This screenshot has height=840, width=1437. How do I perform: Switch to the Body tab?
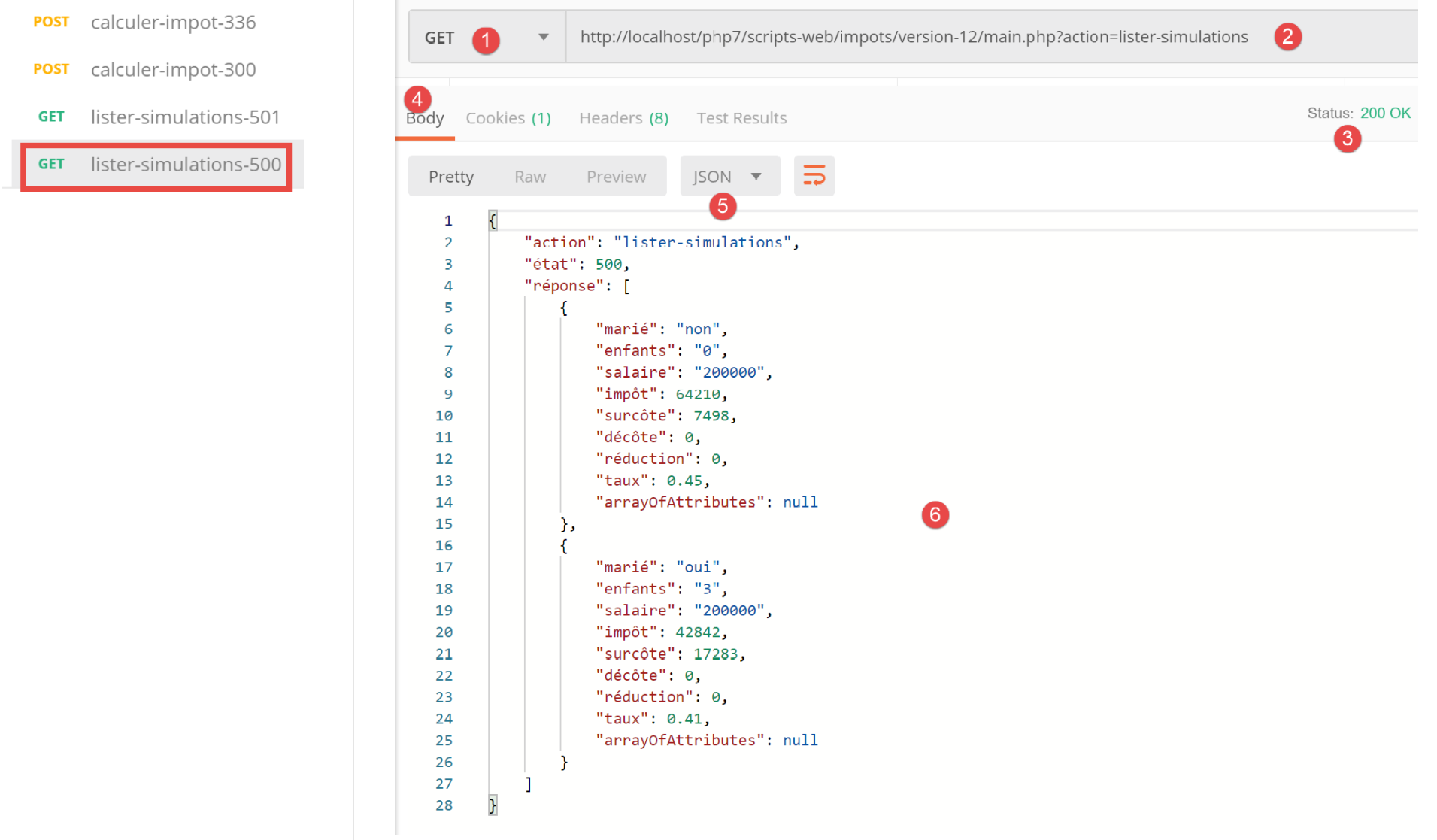point(425,118)
